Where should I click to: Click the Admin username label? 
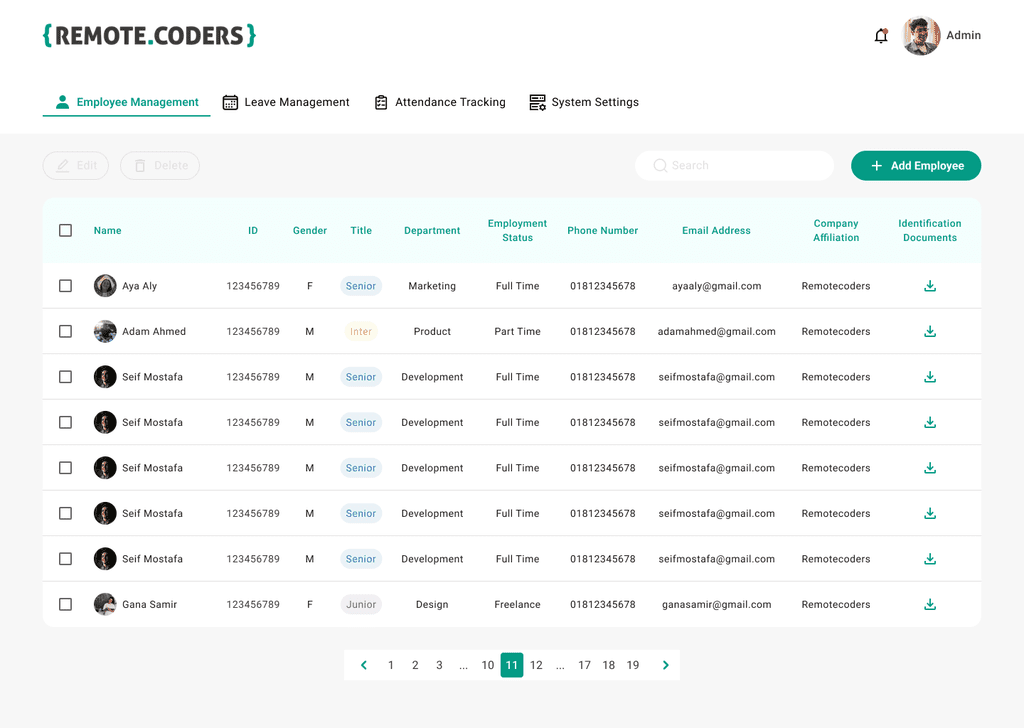click(x=963, y=36)
